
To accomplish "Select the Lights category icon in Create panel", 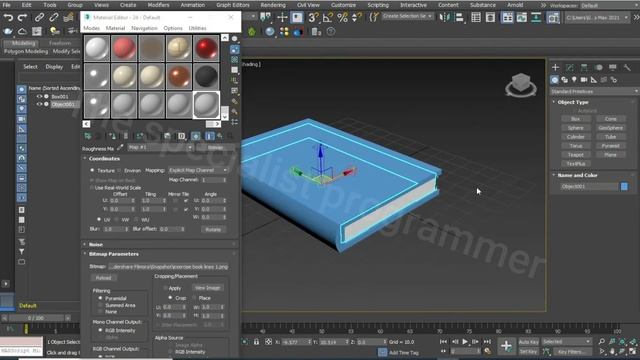I will click(574, 80).
